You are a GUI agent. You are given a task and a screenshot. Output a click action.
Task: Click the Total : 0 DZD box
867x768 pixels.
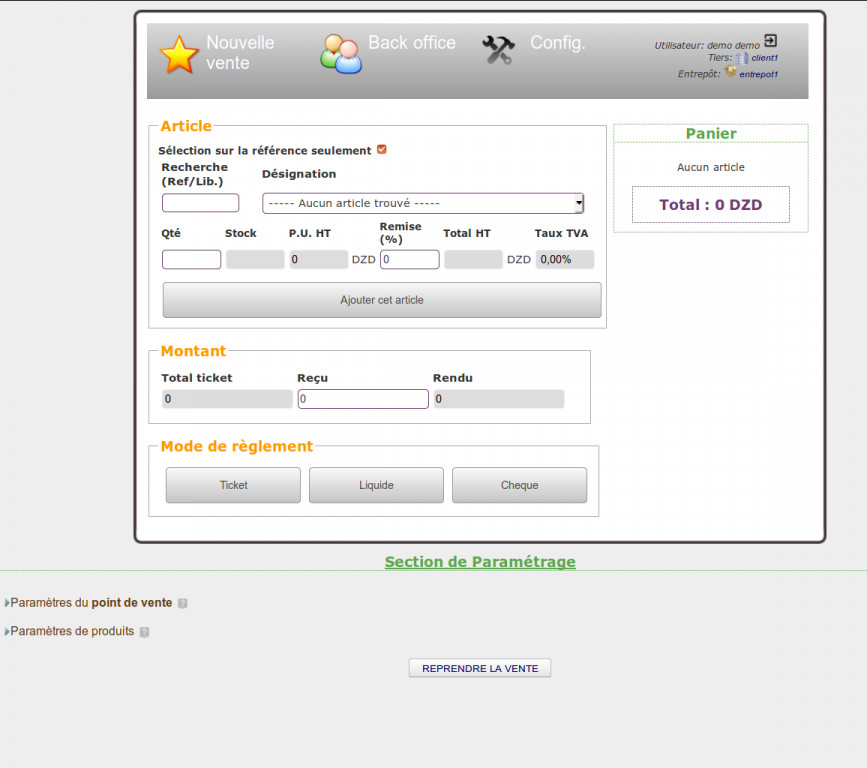click(711, 205)
